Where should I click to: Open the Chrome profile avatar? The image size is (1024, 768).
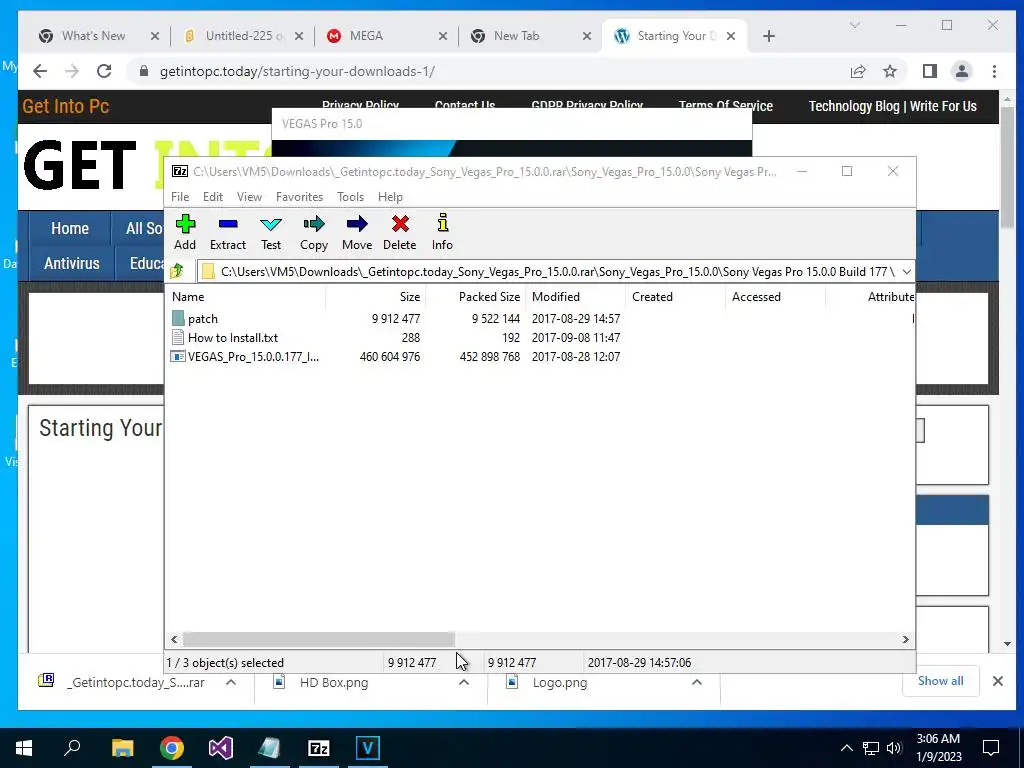pos(961,71)
